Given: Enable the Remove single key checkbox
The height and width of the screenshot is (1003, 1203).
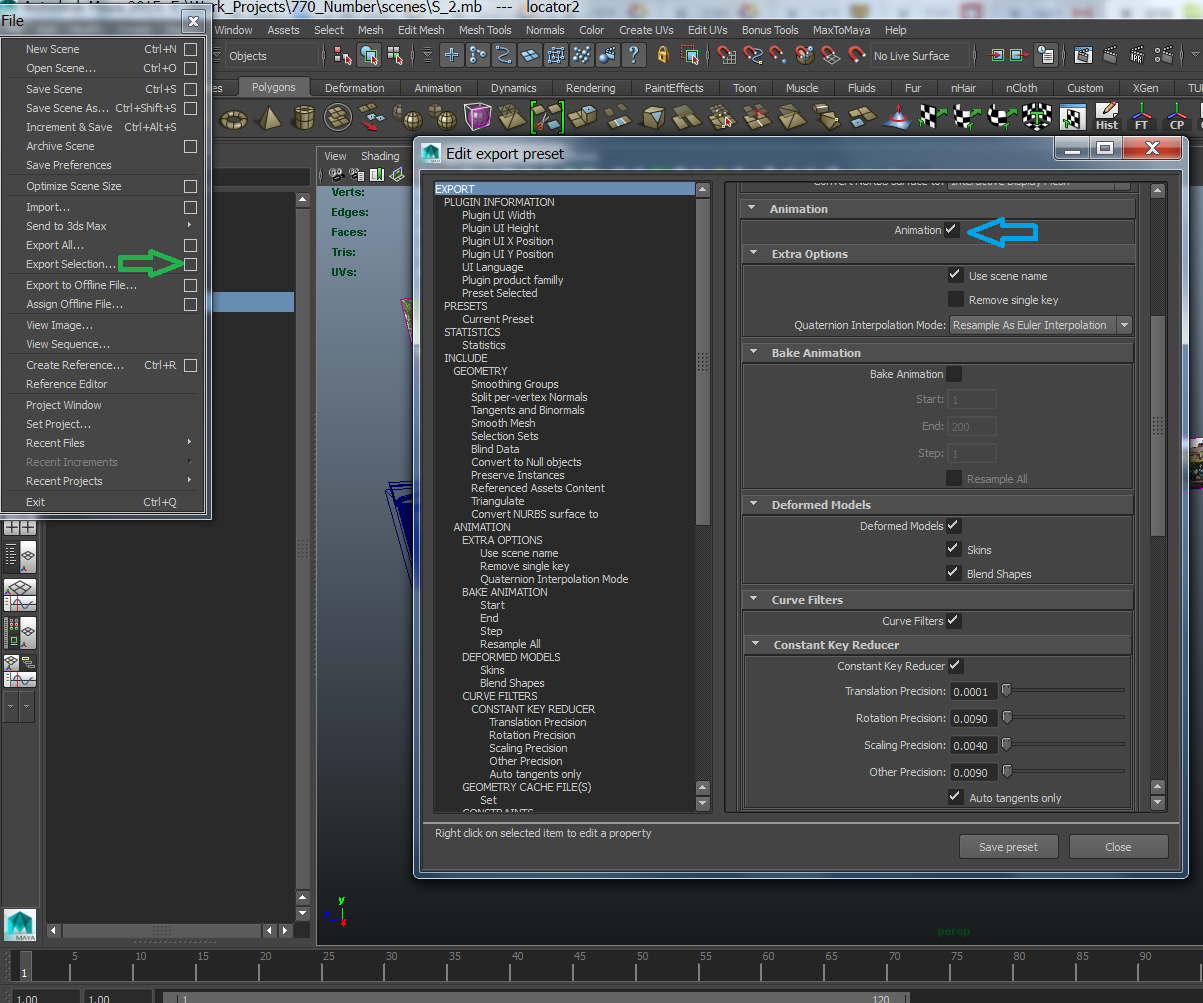Looking at the screenshot, I should (x=955, y=300).
